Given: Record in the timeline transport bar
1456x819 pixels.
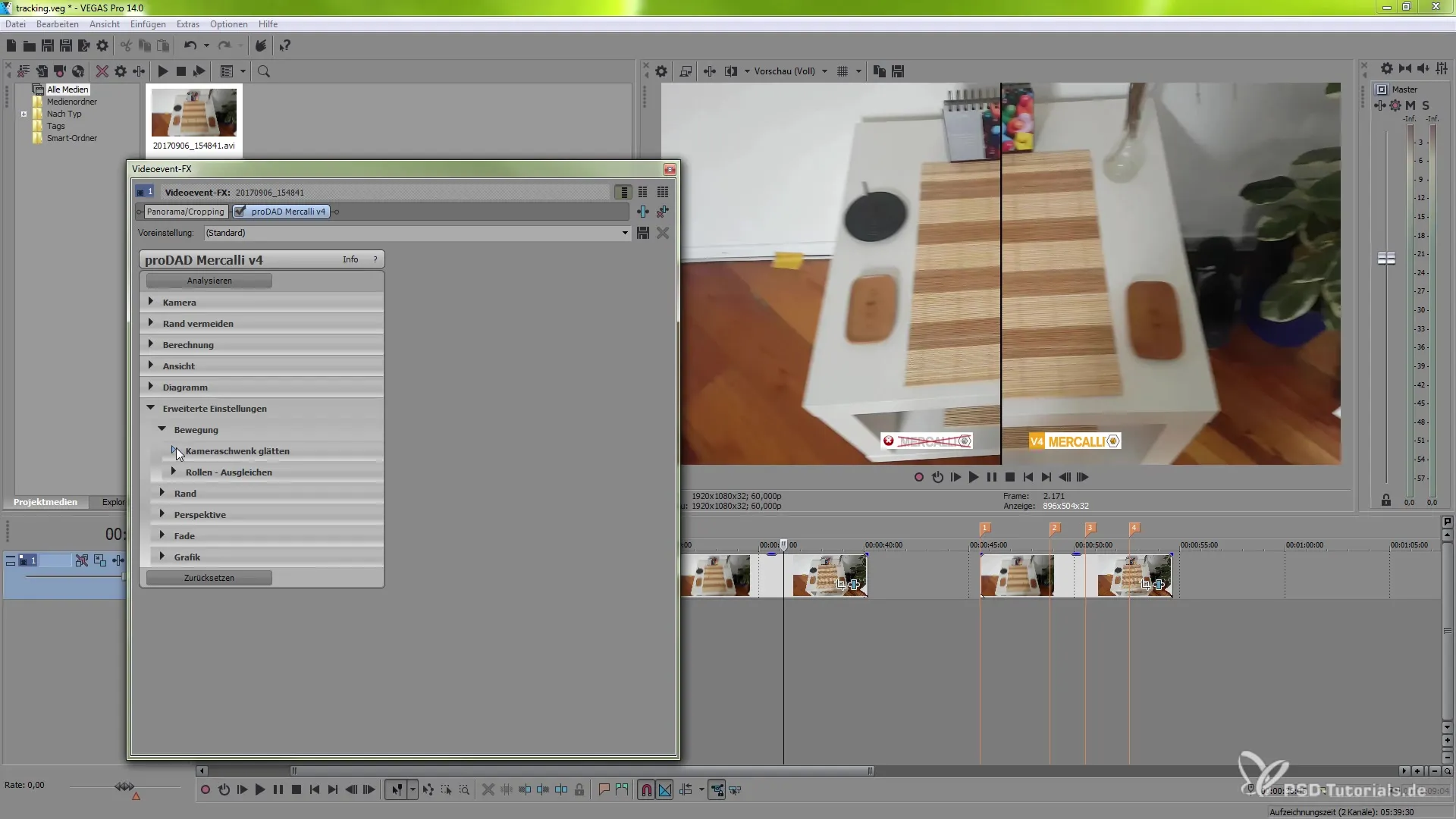Looking at the screenshot, I should (205, 790).
